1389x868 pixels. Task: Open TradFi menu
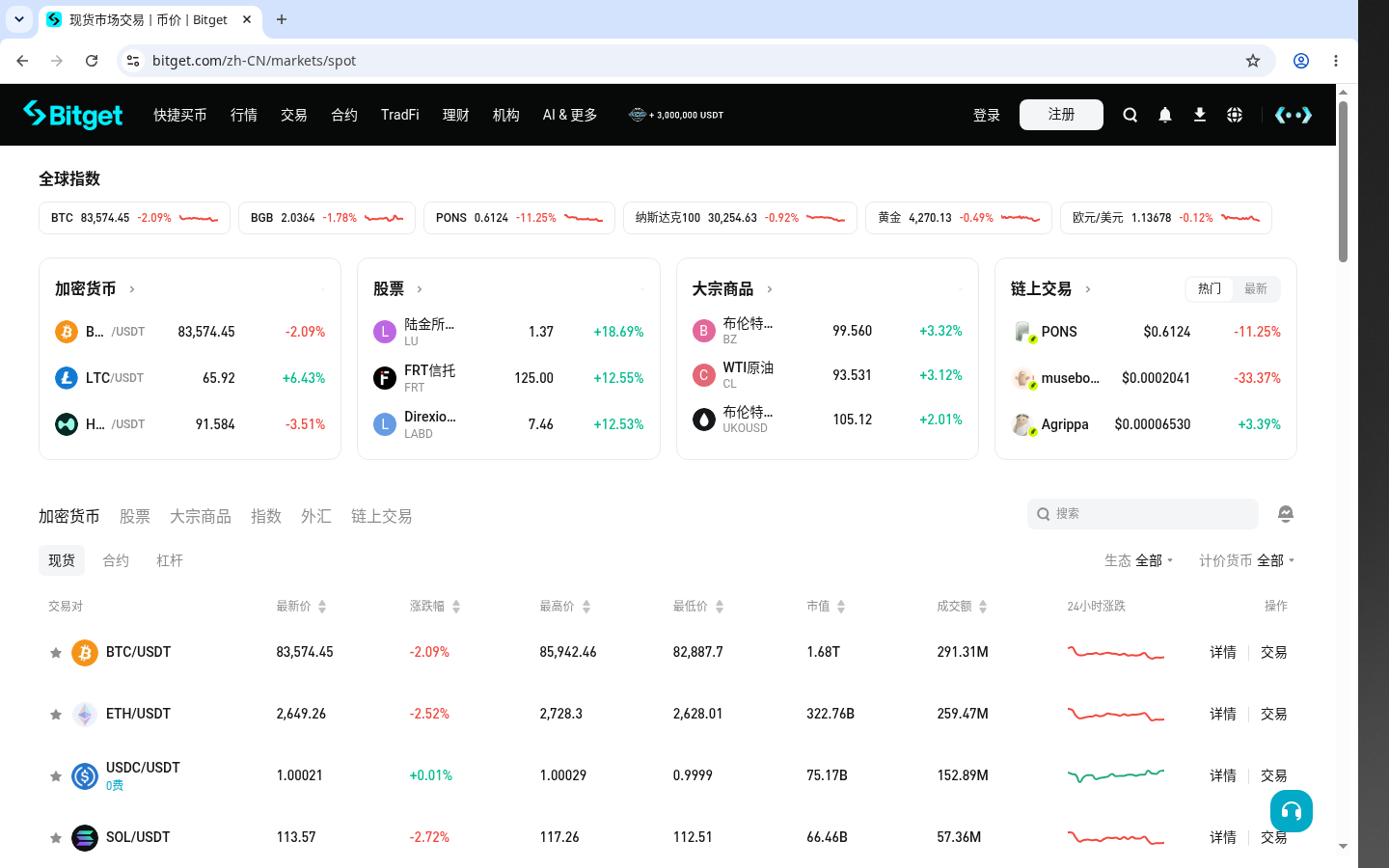click(400, 115)
